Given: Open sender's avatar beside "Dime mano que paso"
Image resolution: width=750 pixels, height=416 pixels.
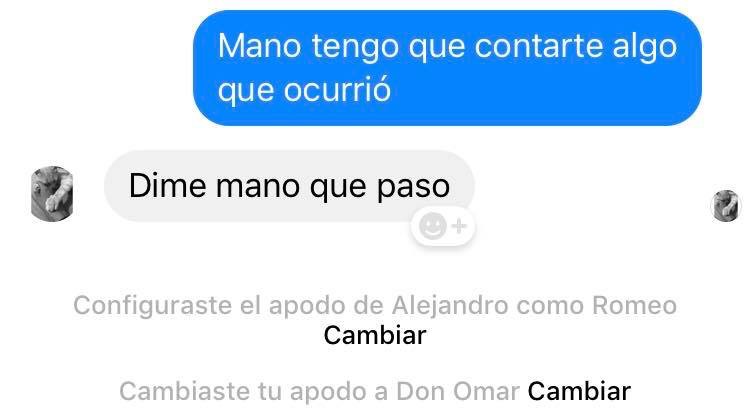Looking at the screenshot, I should 52,194.
